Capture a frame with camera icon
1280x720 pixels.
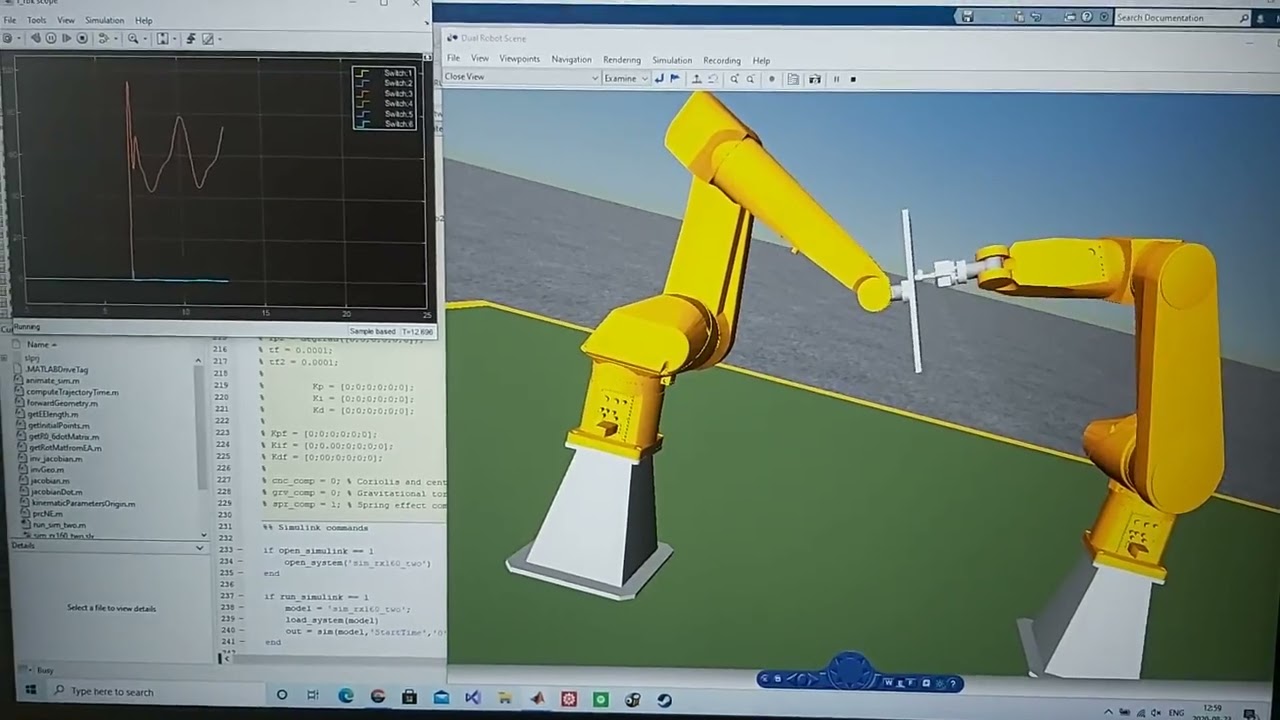point(815,79)
